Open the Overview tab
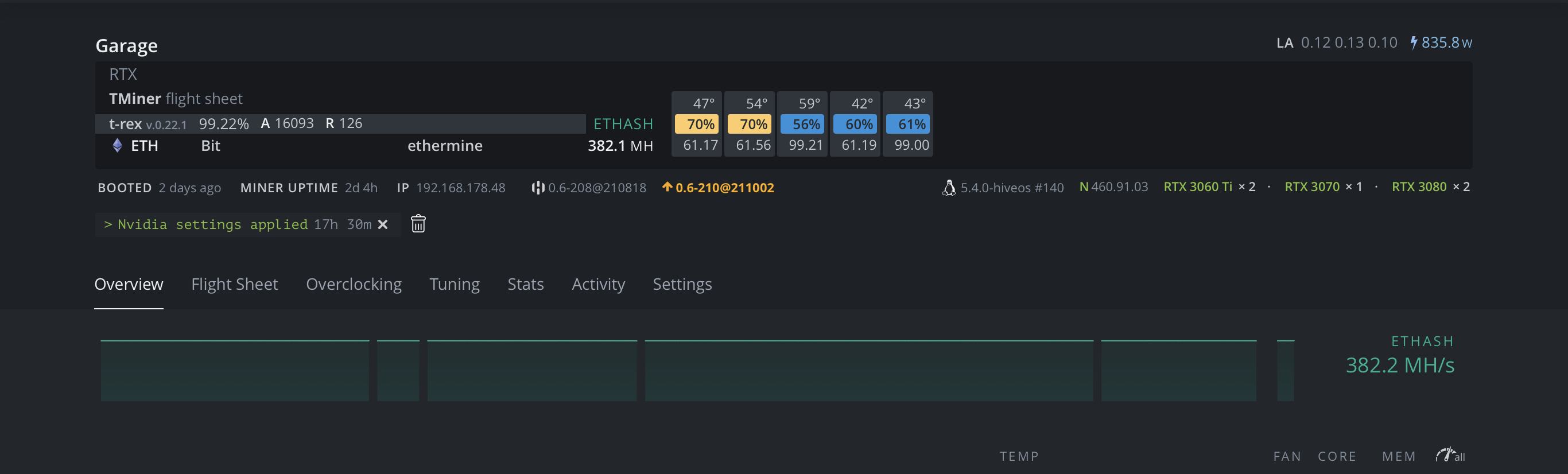 click(129, 284)
